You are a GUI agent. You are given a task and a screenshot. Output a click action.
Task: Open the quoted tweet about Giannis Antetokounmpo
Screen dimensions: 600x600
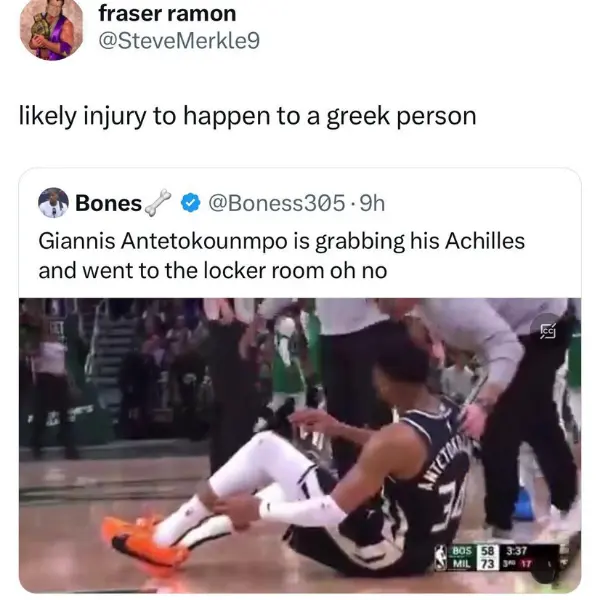click(x=282, y=256)
